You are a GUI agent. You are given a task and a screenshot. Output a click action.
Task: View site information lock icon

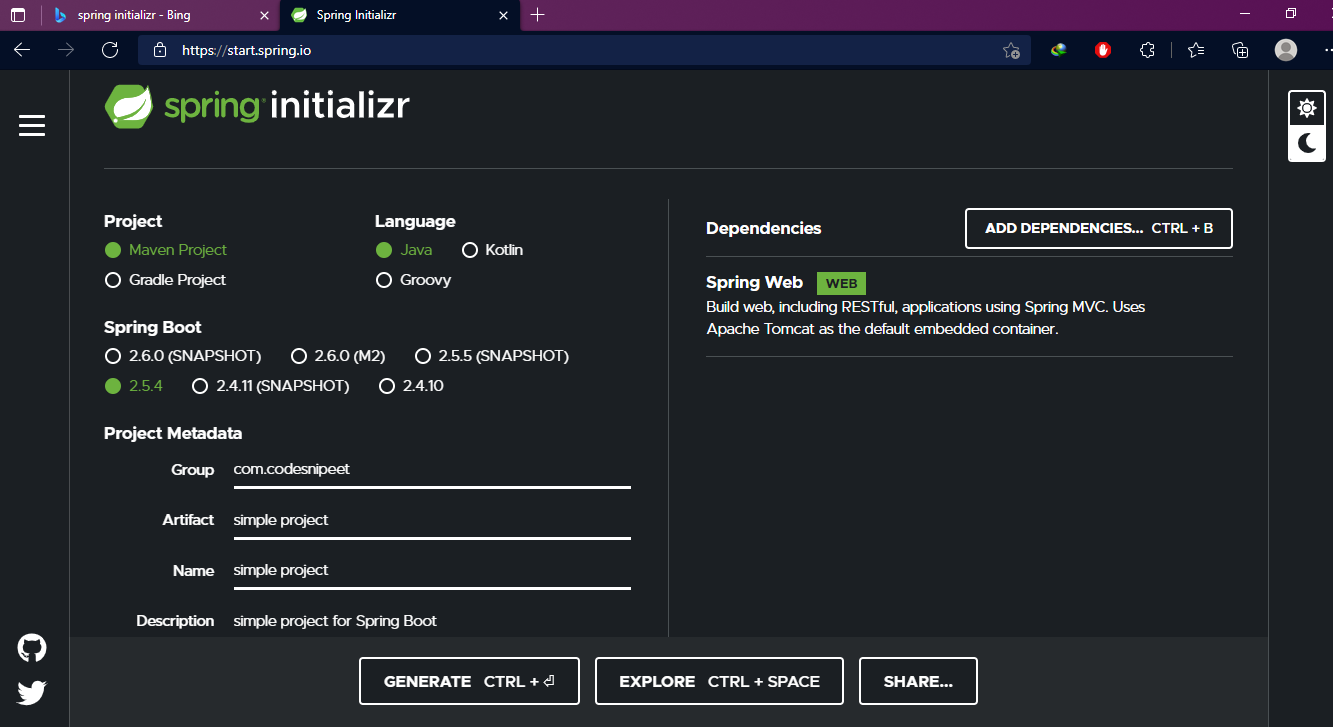point(159,50)
